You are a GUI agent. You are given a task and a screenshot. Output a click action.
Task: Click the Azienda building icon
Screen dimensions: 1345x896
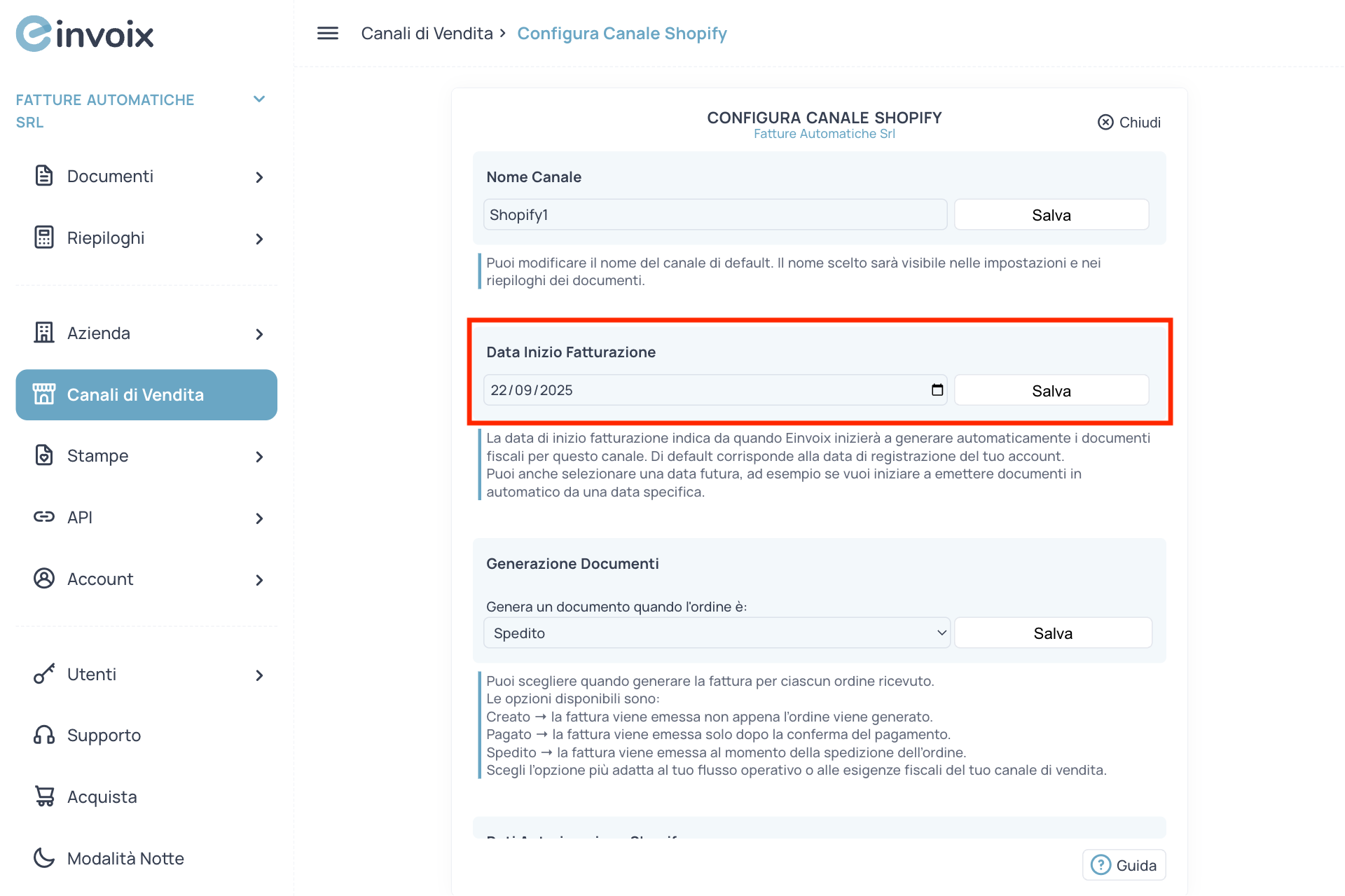click(x=44, y=333)
